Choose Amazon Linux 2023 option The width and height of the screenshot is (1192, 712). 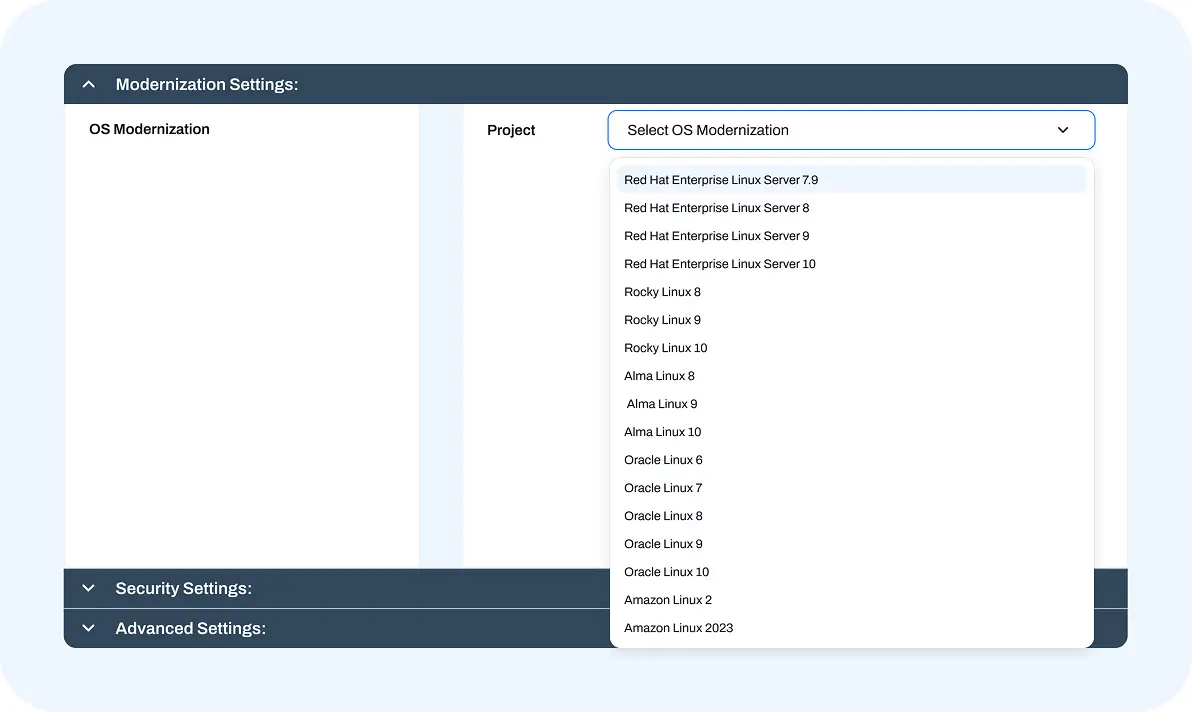[851, 628]
